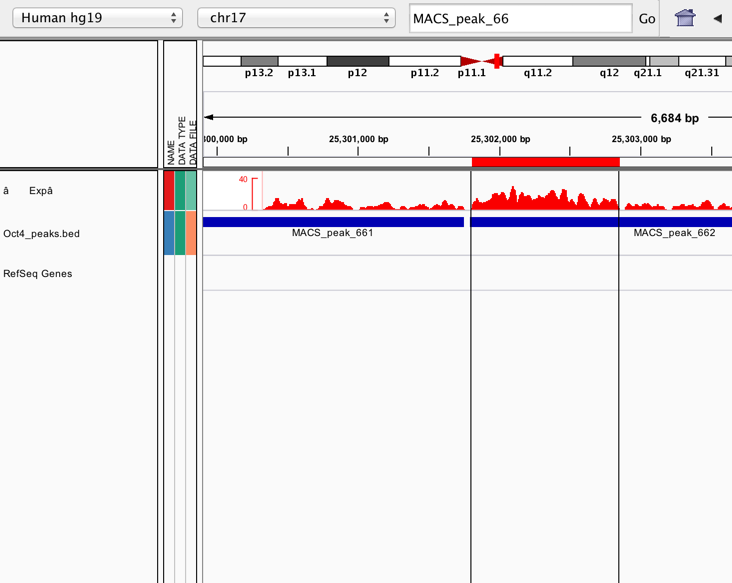Viewport: 732px width, 583px height.
Task: Select the q21.31 cytoband on ideogram
Action: [x=702, y=61]
